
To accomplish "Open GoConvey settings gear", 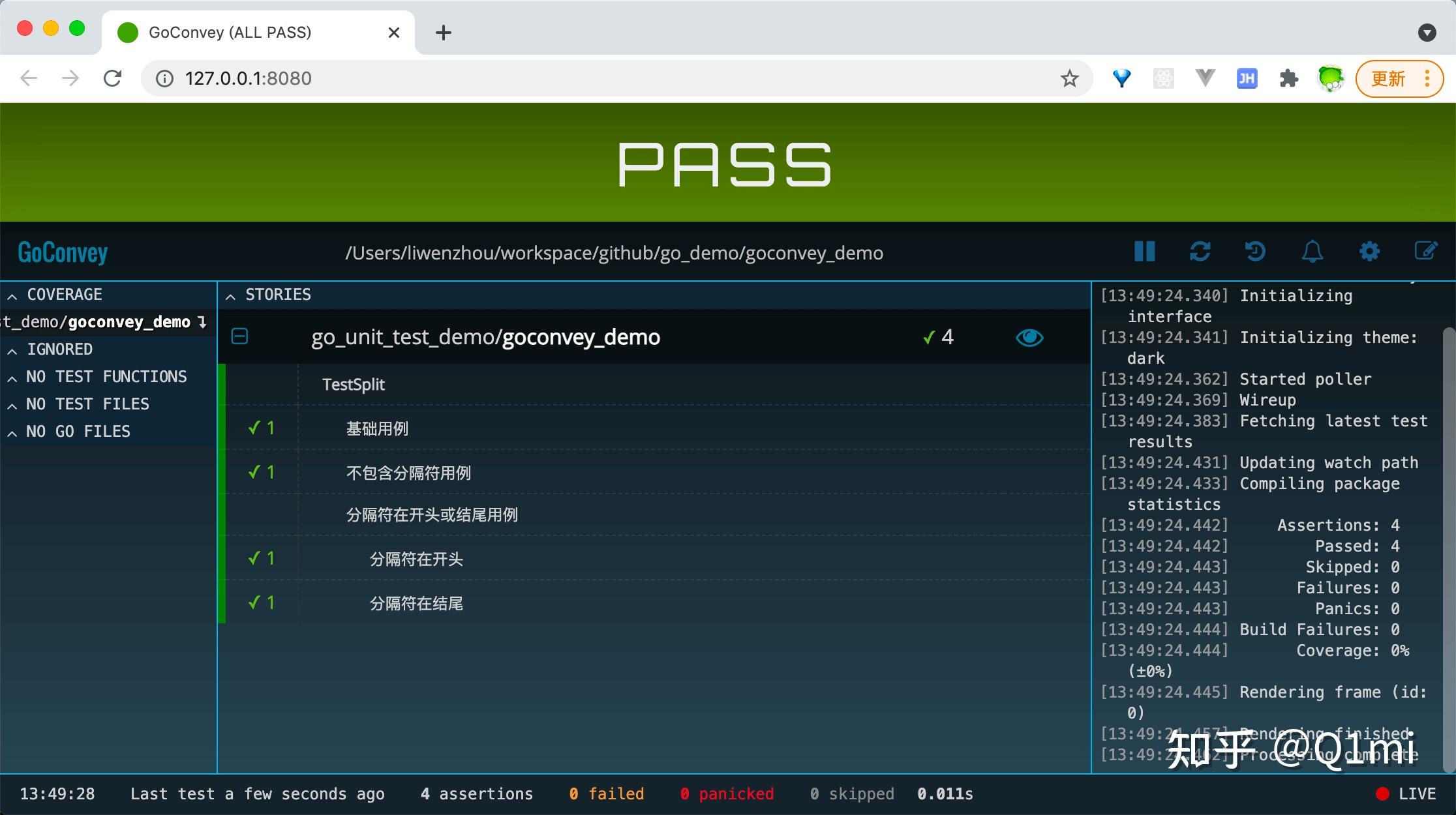I will [1369, 252].
